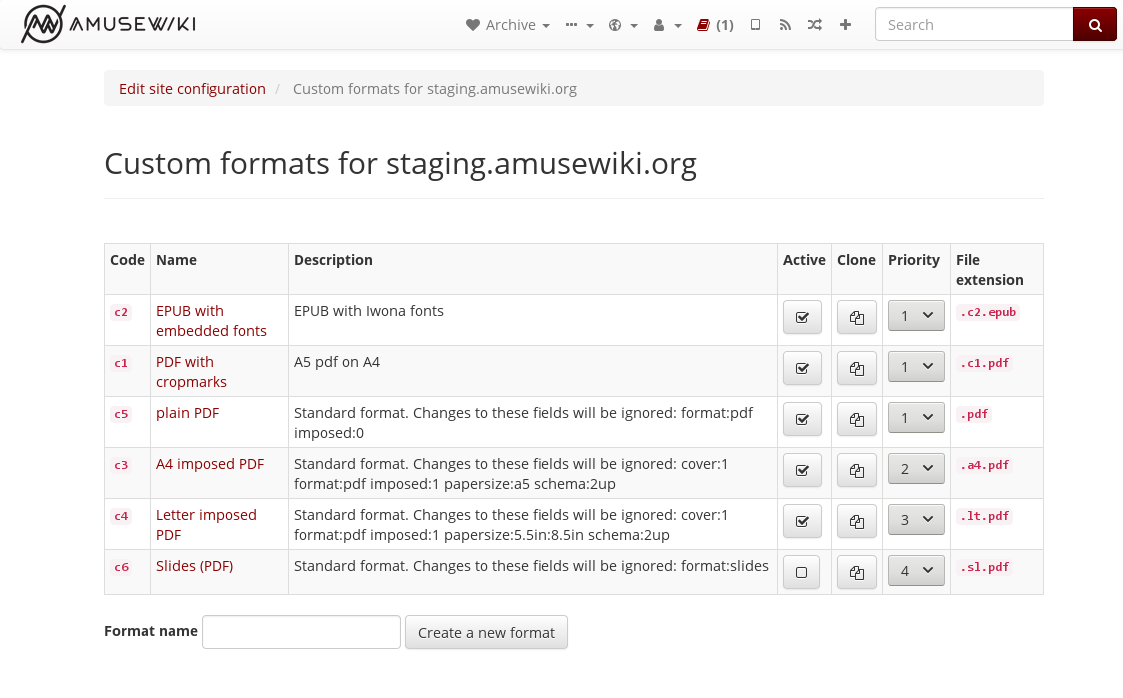The width and height of the screenshot is (1123, 698).
Task: Deactivate the plain PDF format
Action: tap(802, 420)
